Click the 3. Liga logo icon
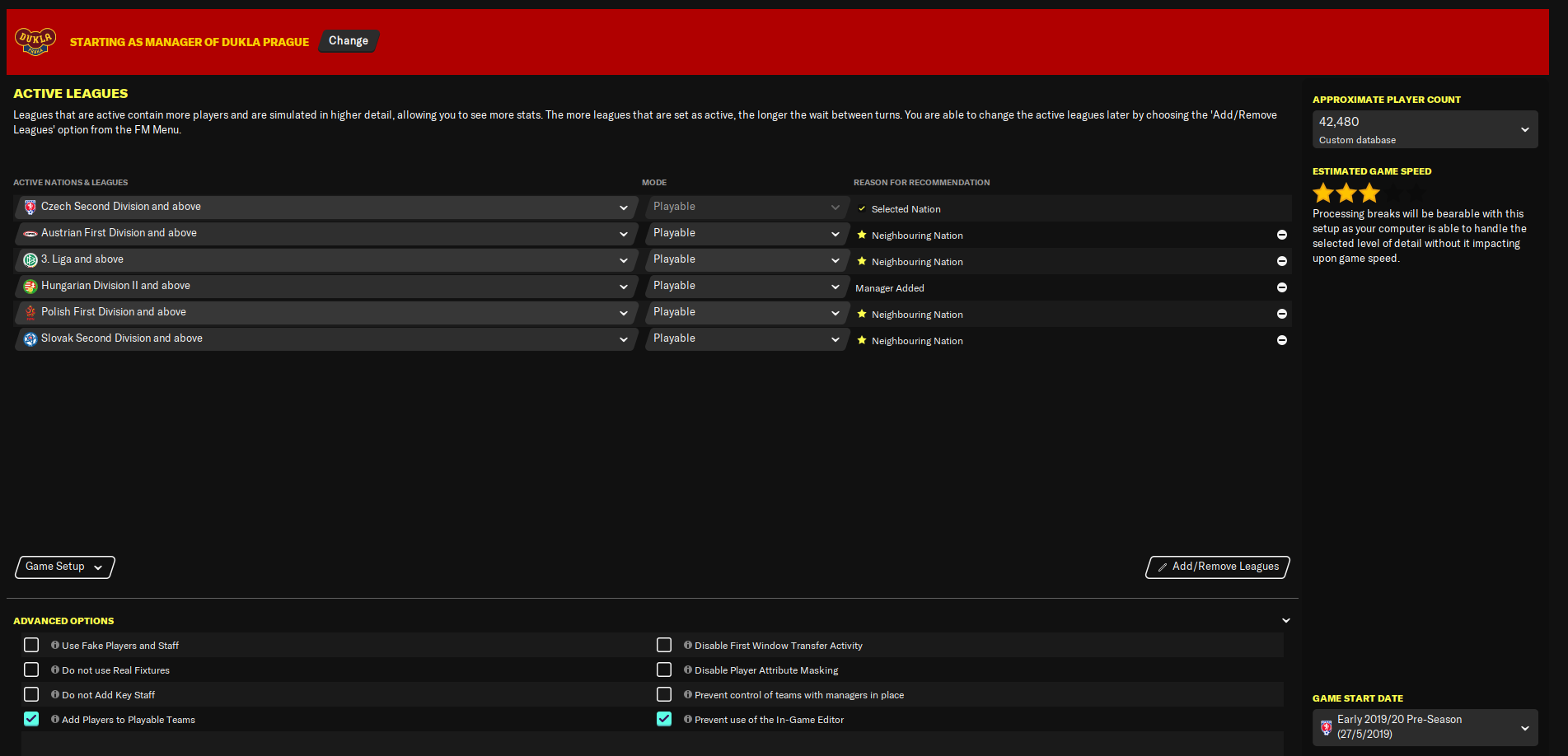Viewport: 1568px width, 756px height. coord(30,260)
